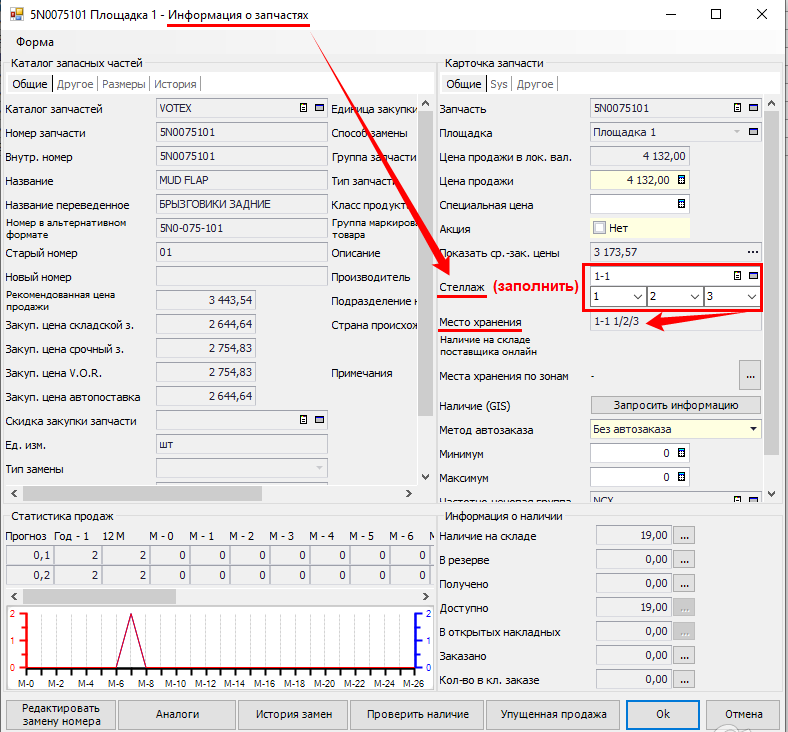Switch to История tab in catalog panel
This screenshot has height=732, width=788.
tap(176, 84)
